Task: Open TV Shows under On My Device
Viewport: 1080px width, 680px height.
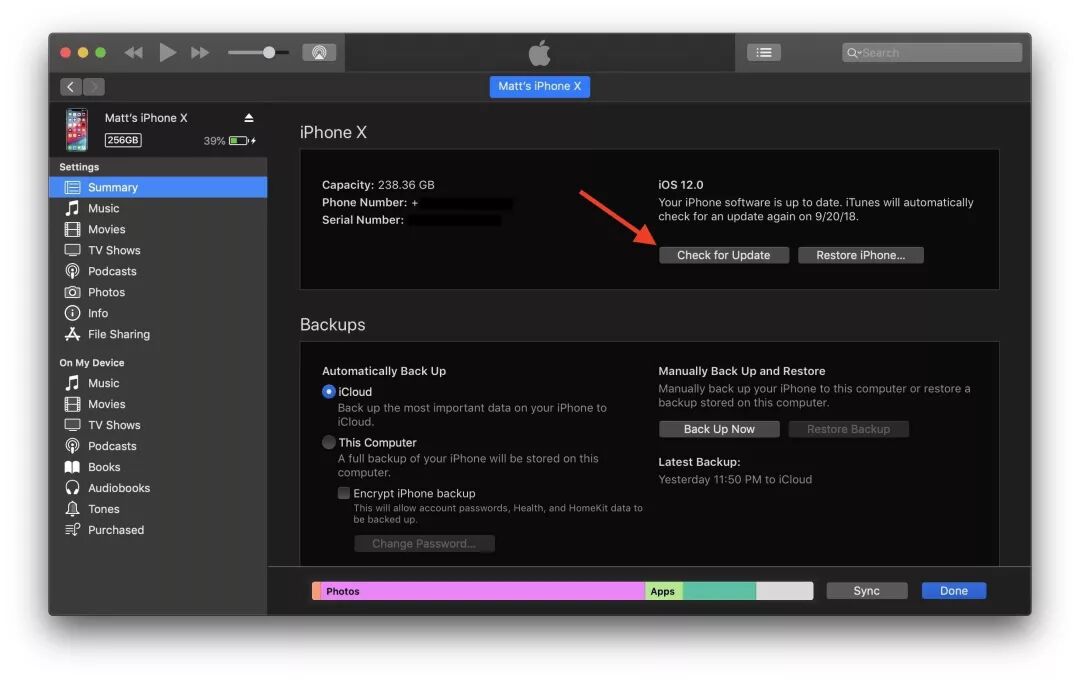Action: [x=158, y=425]
